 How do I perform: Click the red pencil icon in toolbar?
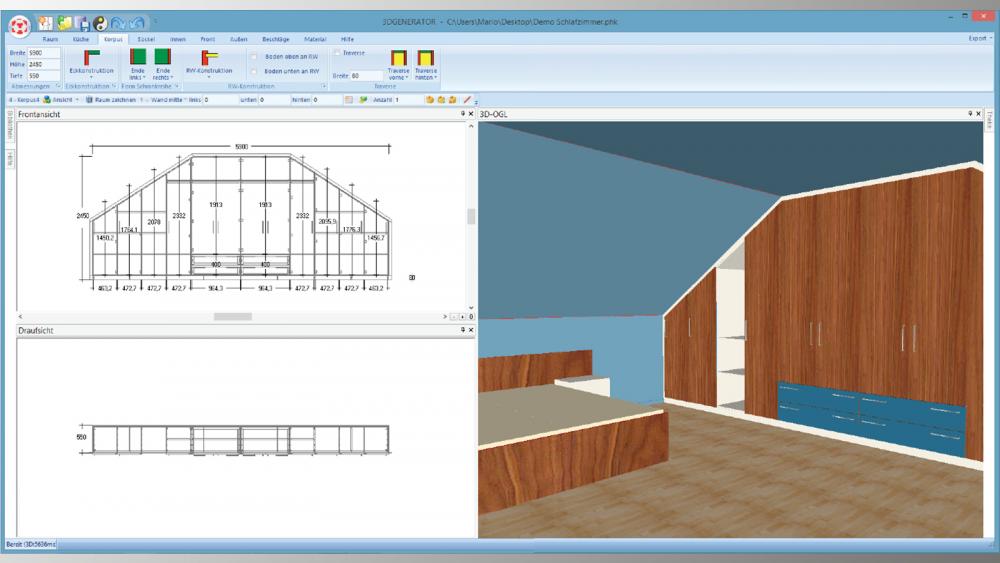tap(467, 100)
